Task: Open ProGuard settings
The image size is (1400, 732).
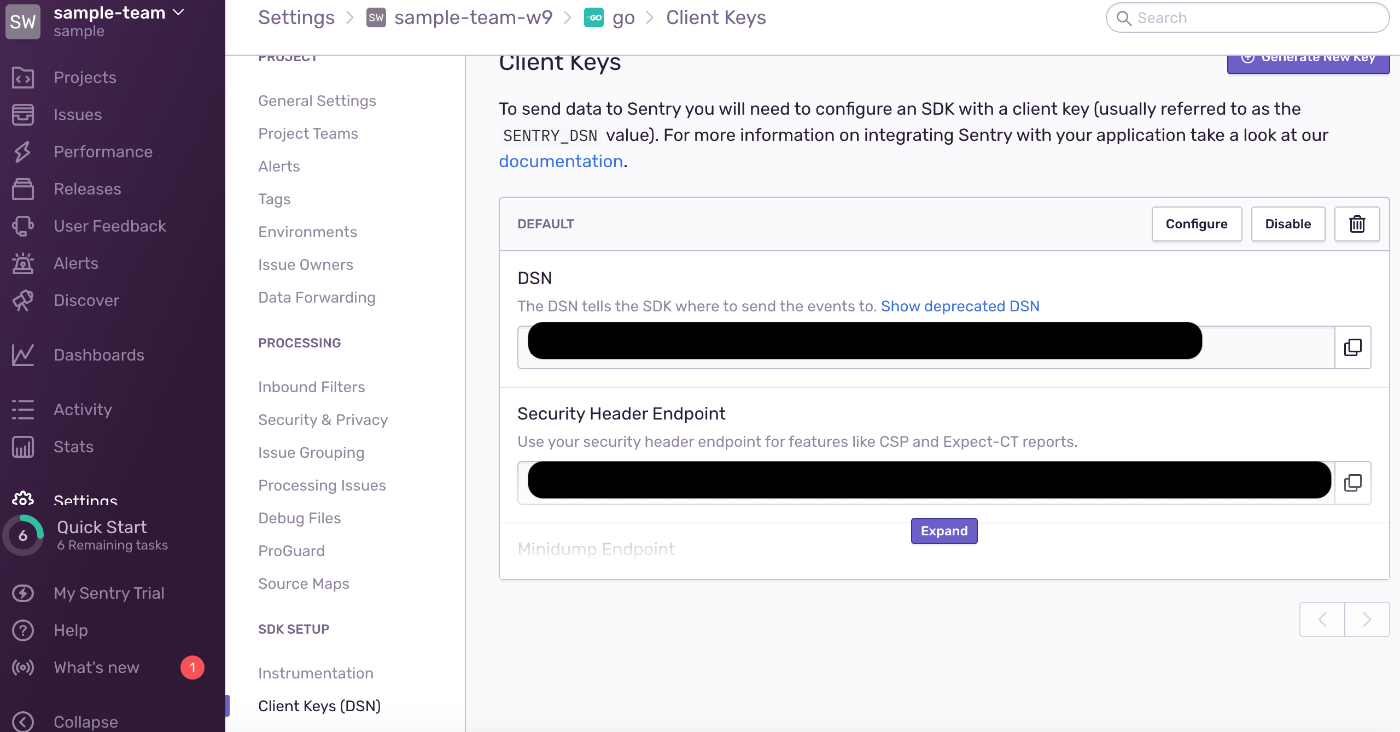Action: pyautogui.click(x=291, y=551)
